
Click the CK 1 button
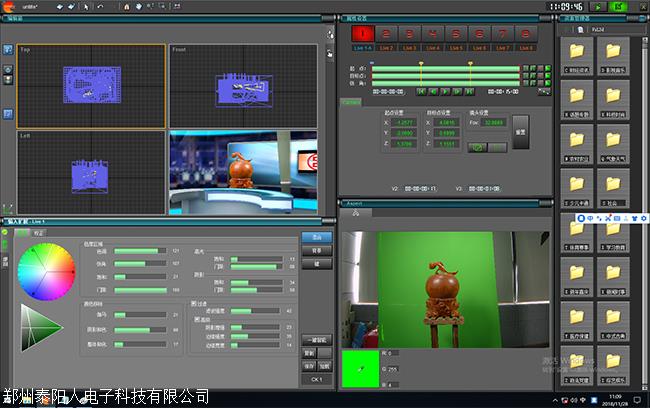tap(315, 379)
